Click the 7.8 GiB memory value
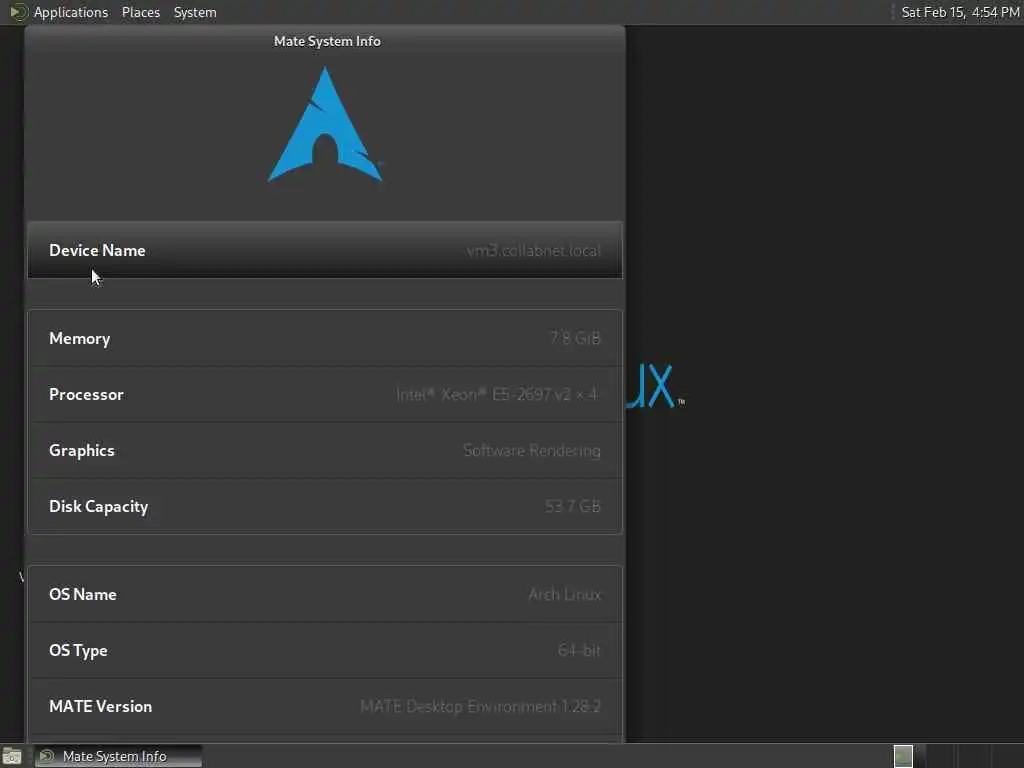This screenshot has width=1024, height=768. 575,338
